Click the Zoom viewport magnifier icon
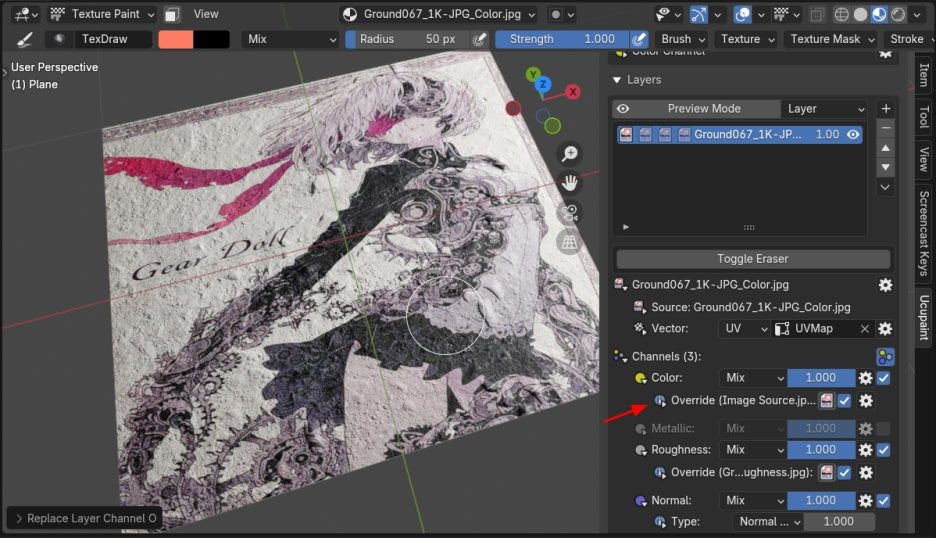Image resolution: width=936 pixels, height=538 pixels. coord(569,153)
